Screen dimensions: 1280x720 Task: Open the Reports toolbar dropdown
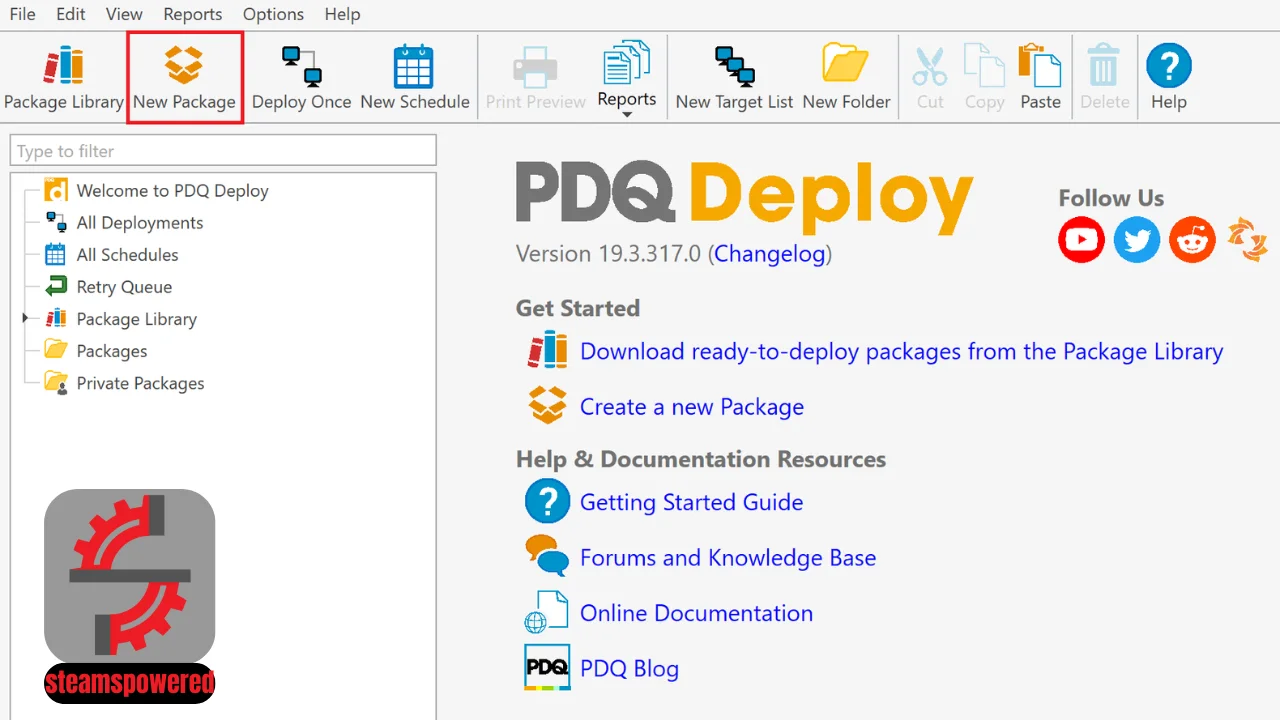[627, 78]
